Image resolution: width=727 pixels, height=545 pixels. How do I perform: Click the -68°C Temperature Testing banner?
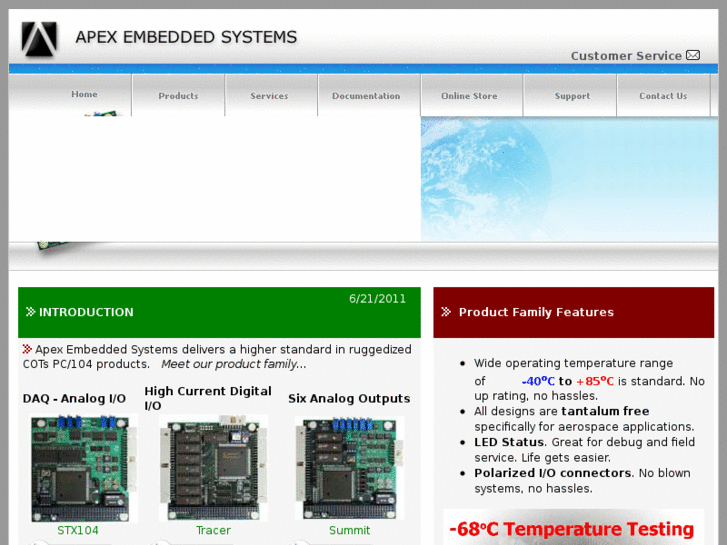(x=573, y=527)
